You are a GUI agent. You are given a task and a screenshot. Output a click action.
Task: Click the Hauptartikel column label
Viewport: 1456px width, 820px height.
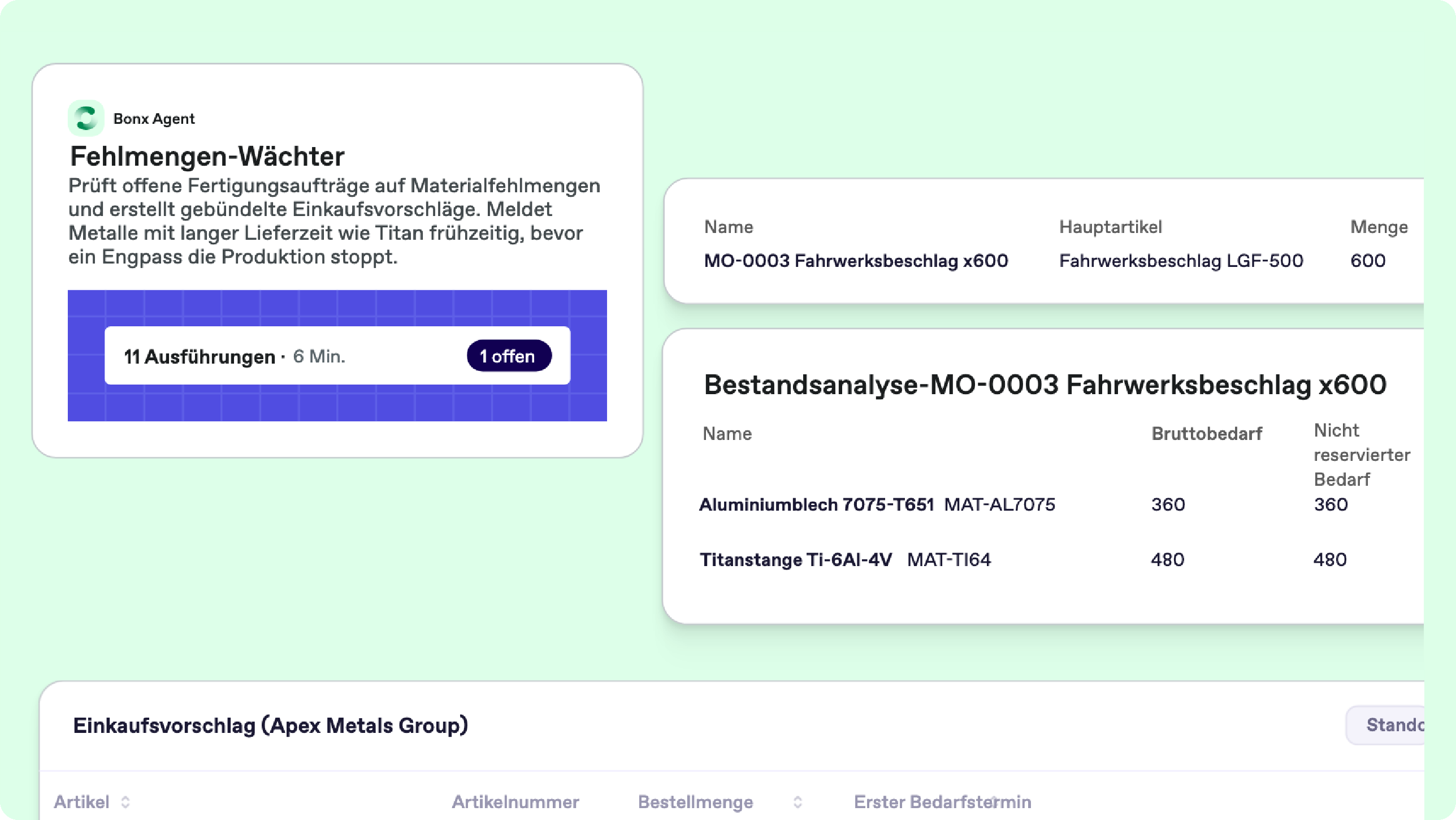(1110, 227)
